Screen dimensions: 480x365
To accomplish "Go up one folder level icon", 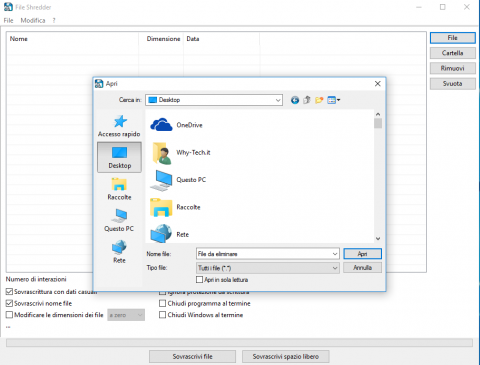I will (x=307, y=100).
